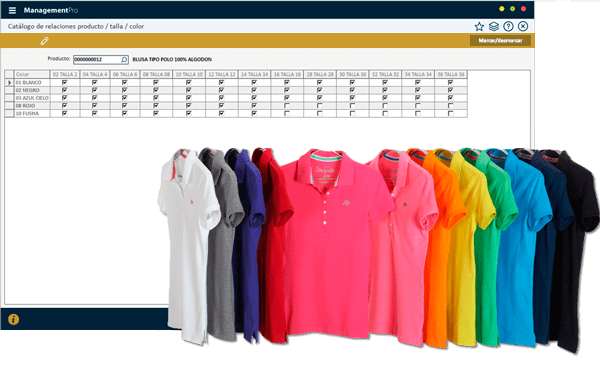
Task: Select the 03 AZUL CIELO color cell
Action: (x=32, y=98)
